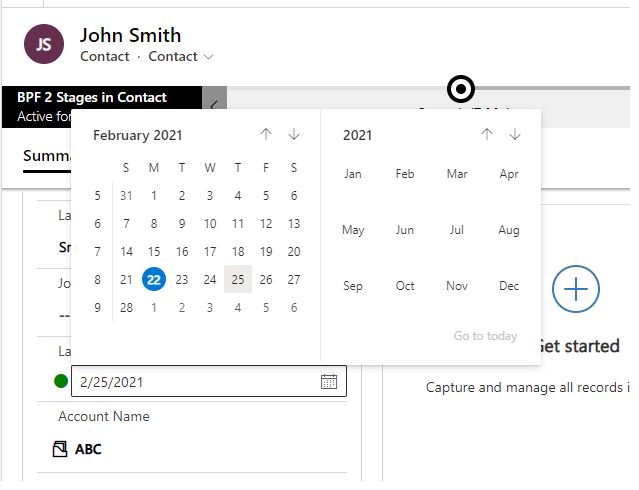Click Go to today link
This screenshot has height=490, width=639.
[485, 335]
